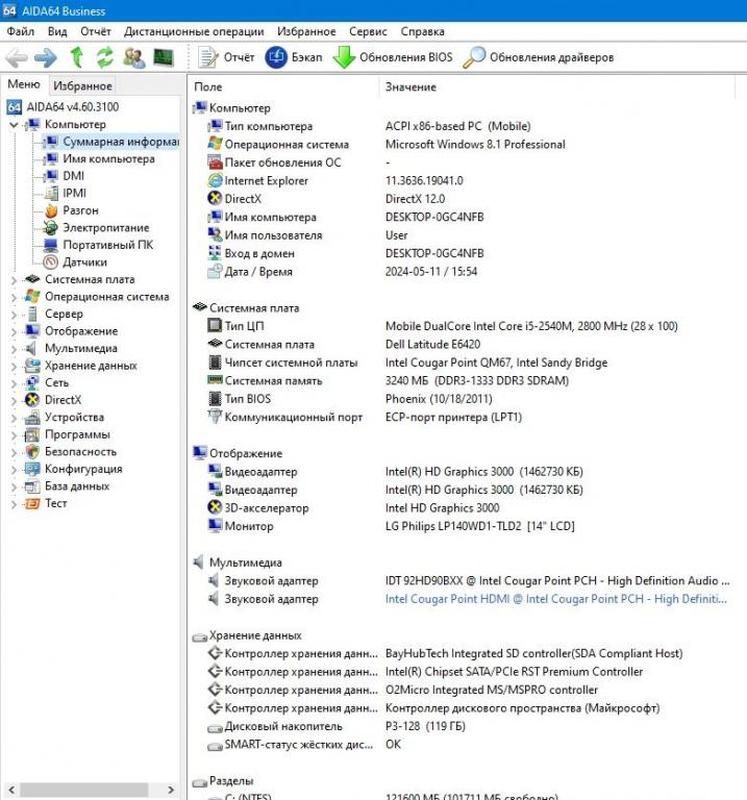
Task: Open the users management toolbar icon
Action: coord(134,58)
